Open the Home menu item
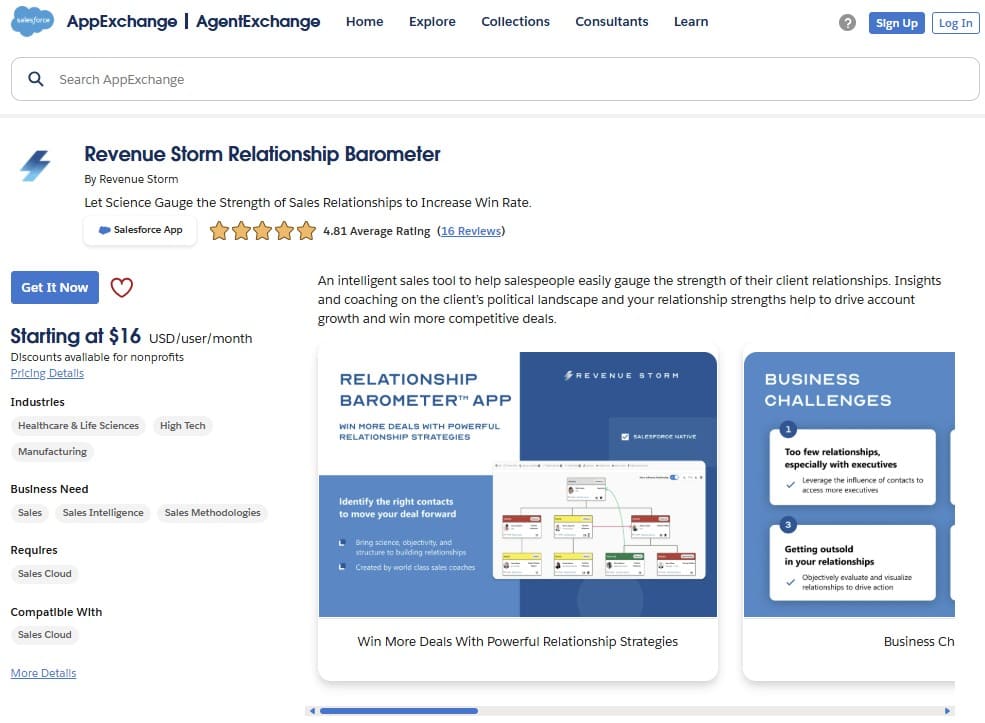Viewport: 985px width, 723px height. [x=364, y=21]
